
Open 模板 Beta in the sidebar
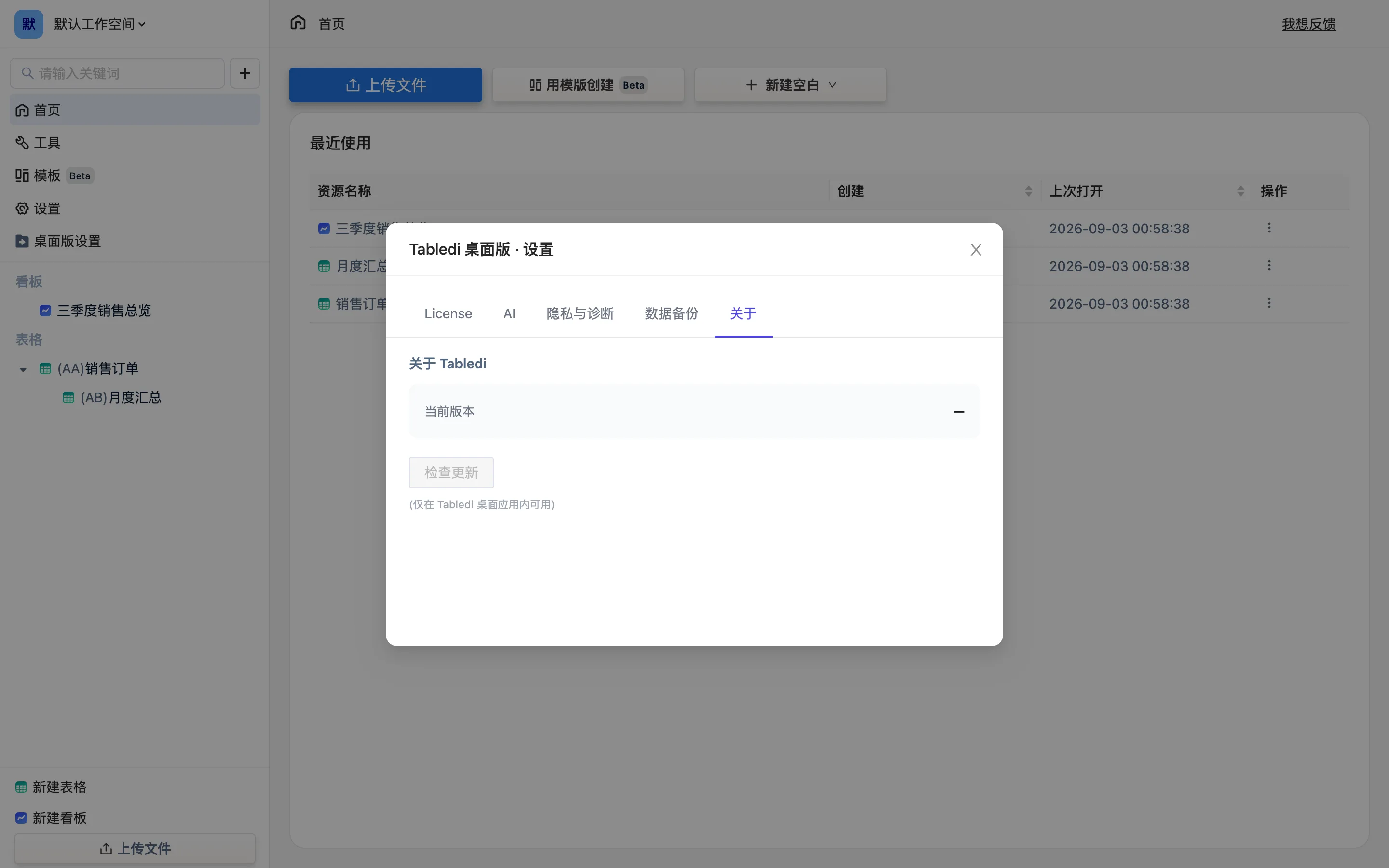pos(135,176)
